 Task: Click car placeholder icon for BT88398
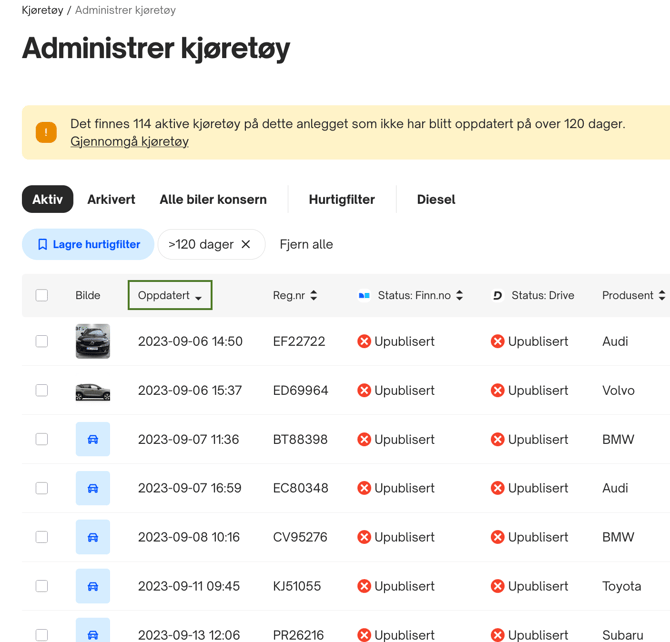tap(93, 439)
